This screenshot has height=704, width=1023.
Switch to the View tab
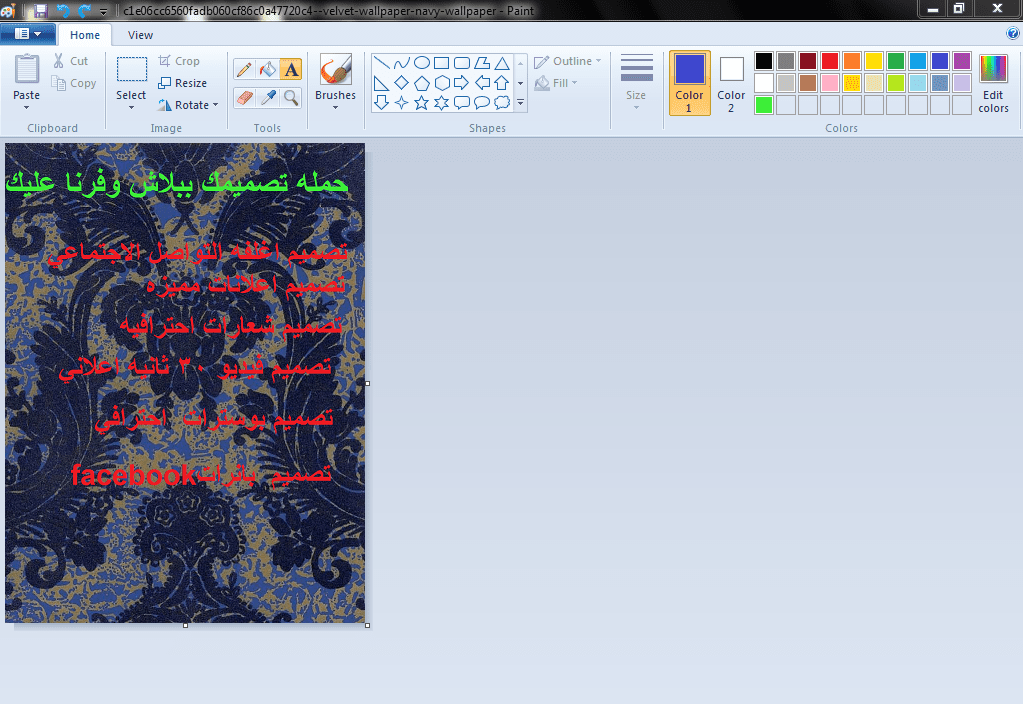140,35
